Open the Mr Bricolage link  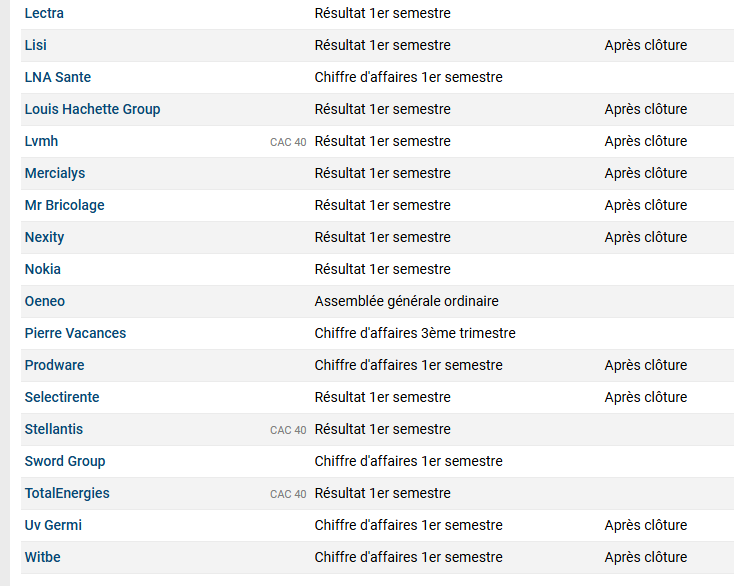[65, 205]
